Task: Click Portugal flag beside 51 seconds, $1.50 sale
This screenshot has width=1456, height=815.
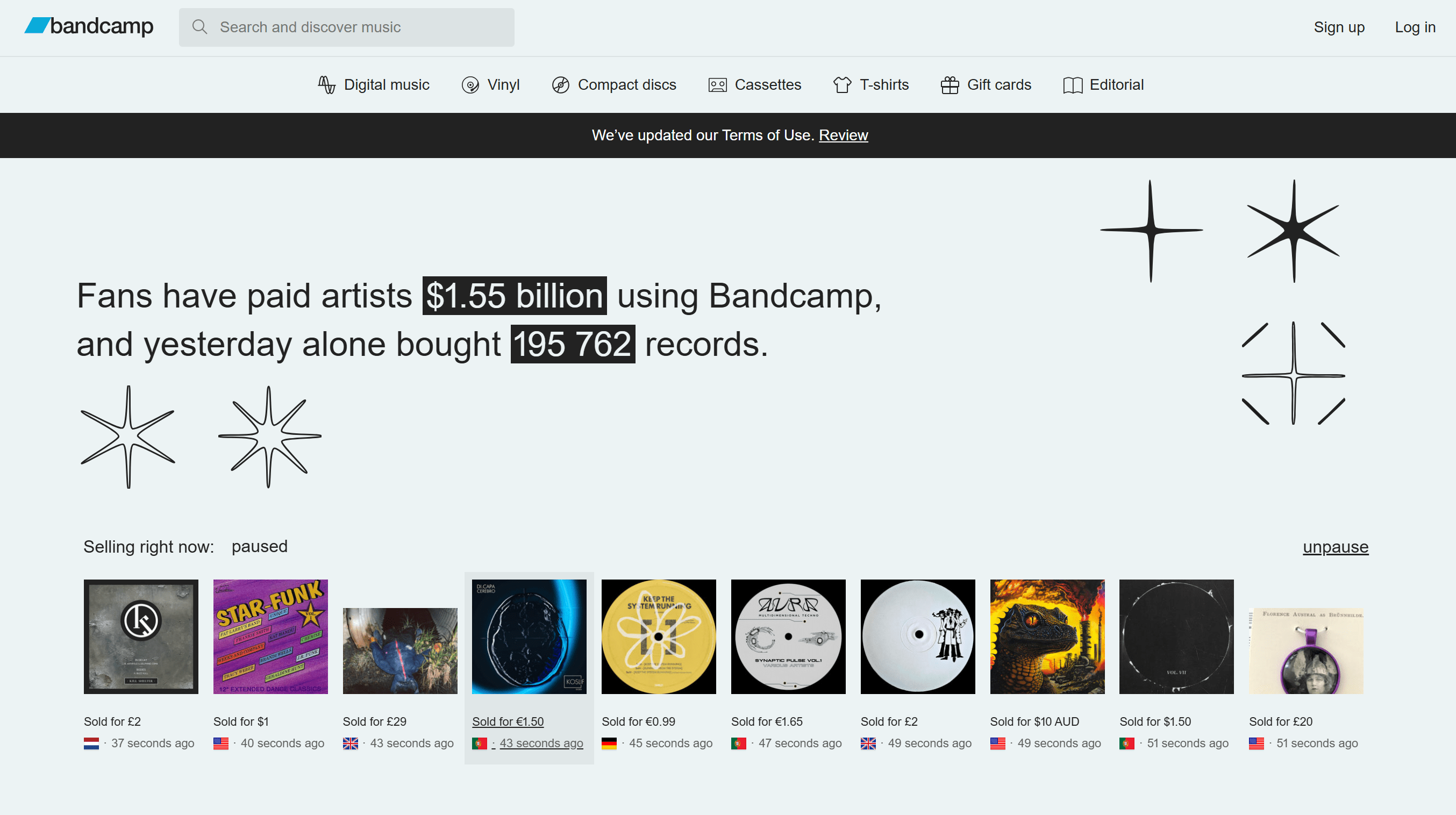Action: tap(1126, 743)
